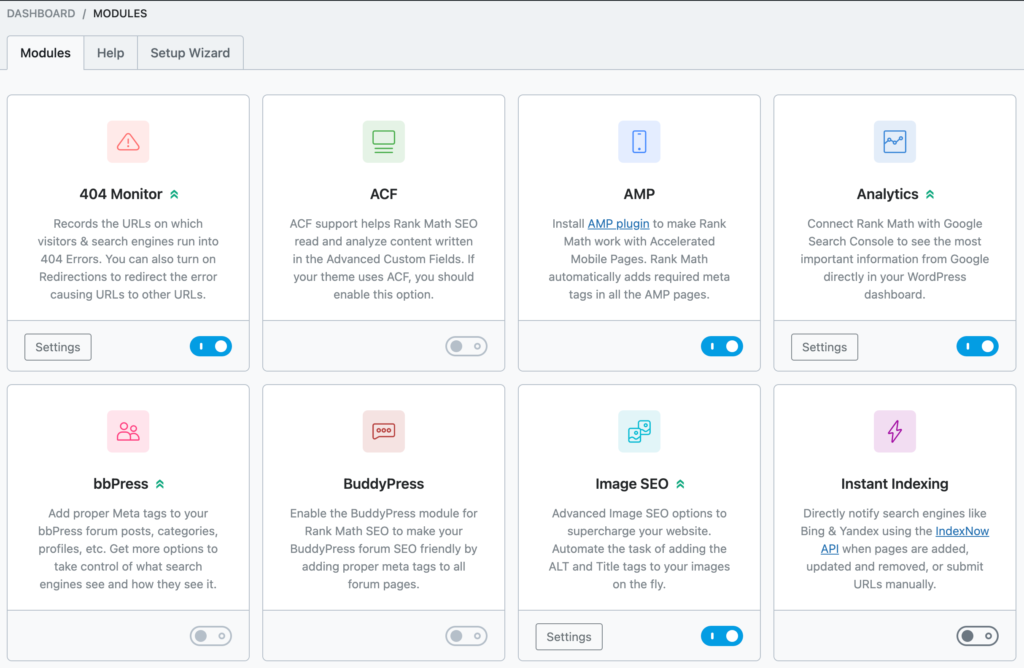Click the Instant Indexing module title
This screenshot has width=1024, height=668.
coord(895,484)
